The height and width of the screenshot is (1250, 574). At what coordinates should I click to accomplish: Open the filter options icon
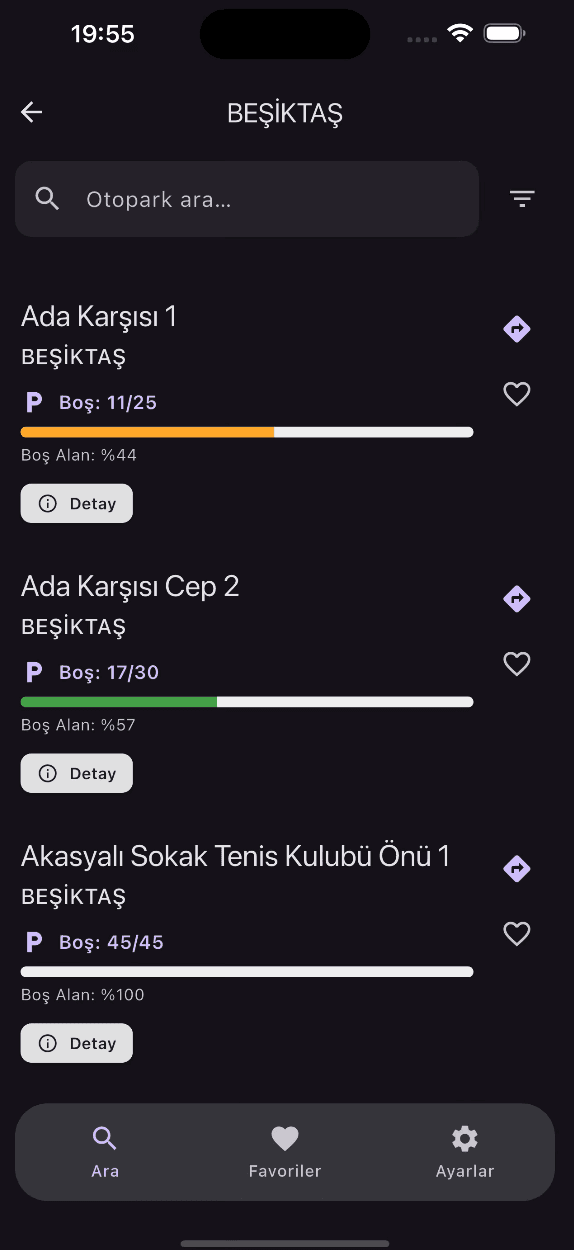[x=522, y=199]
